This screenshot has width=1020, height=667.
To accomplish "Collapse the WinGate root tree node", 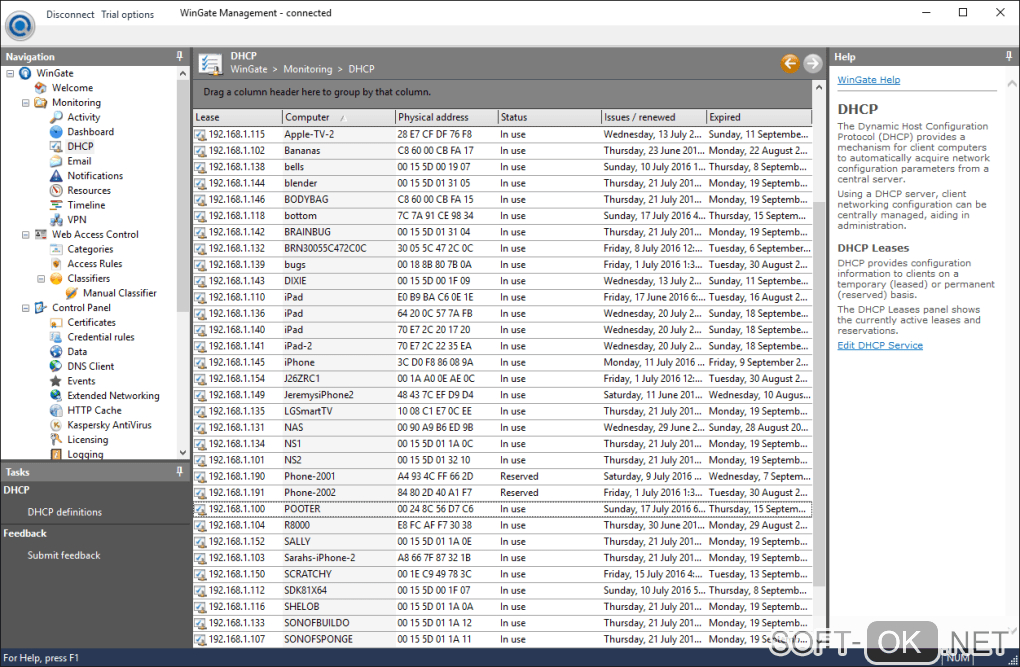I will pyautogui.click(x=10, y=74).
